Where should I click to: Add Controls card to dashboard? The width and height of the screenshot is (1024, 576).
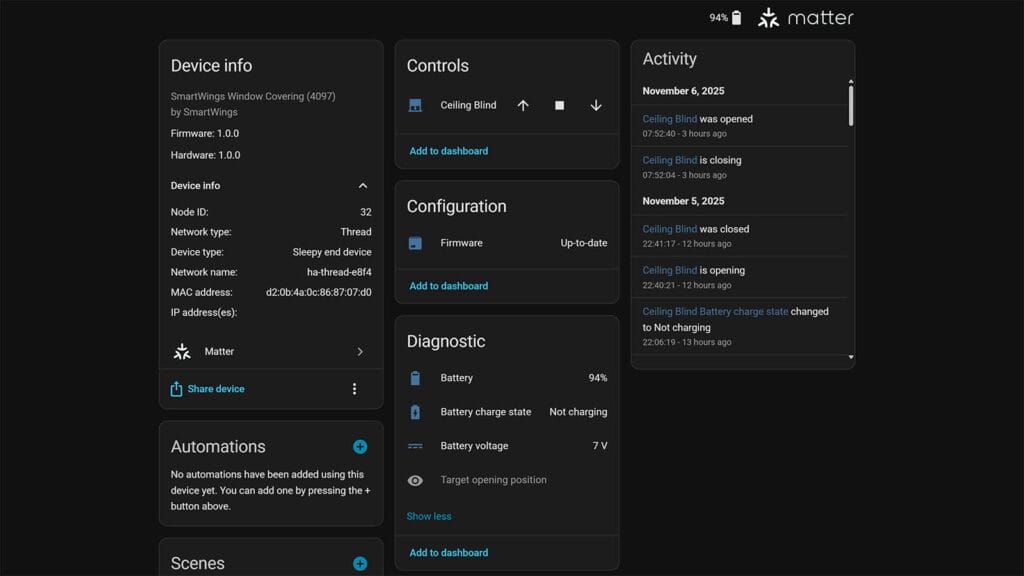click(449, 151)
